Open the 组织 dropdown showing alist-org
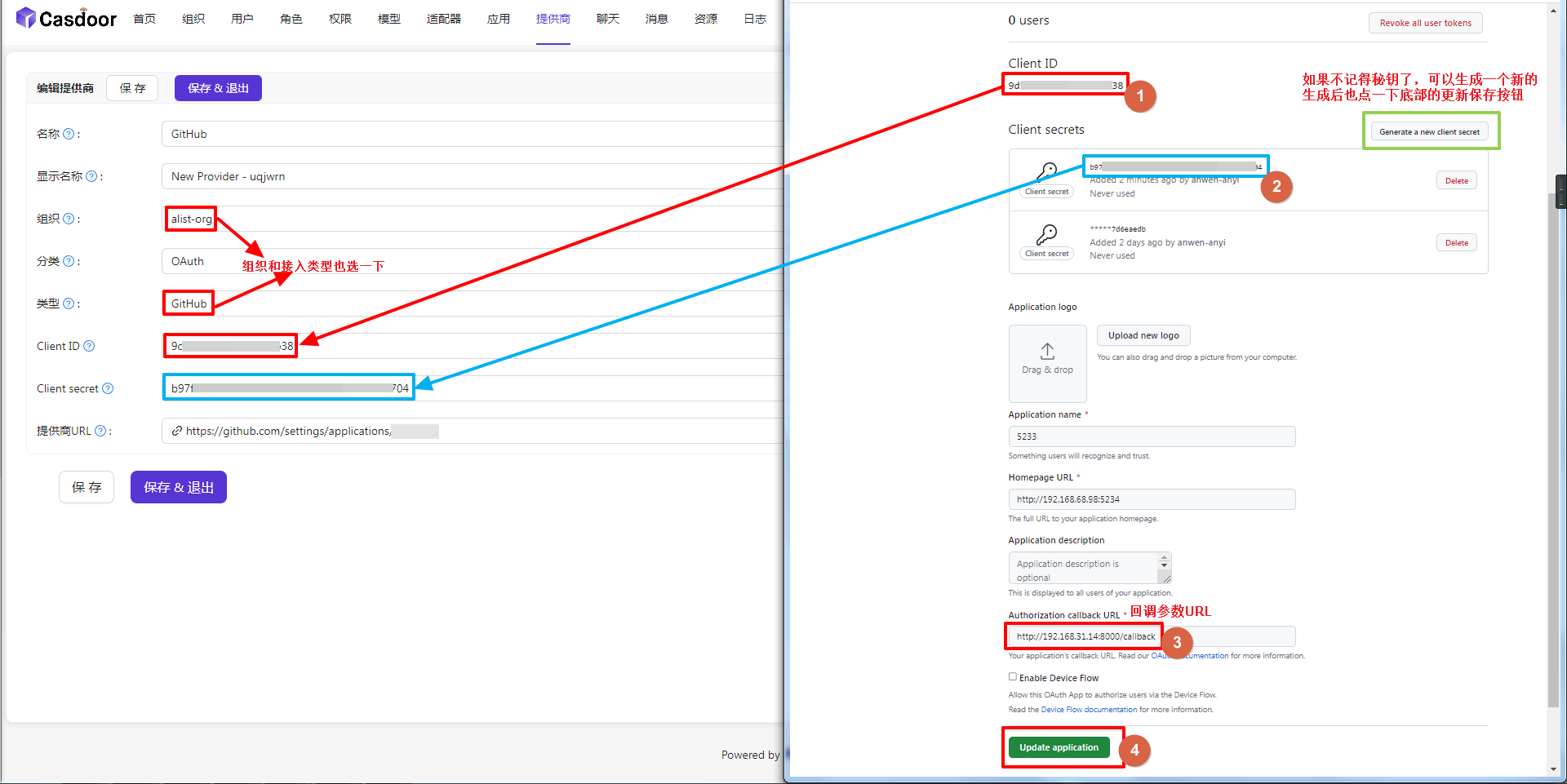The height and width of the screenshot is (784, 1567). pyautogui.click(x=473, y=219)
